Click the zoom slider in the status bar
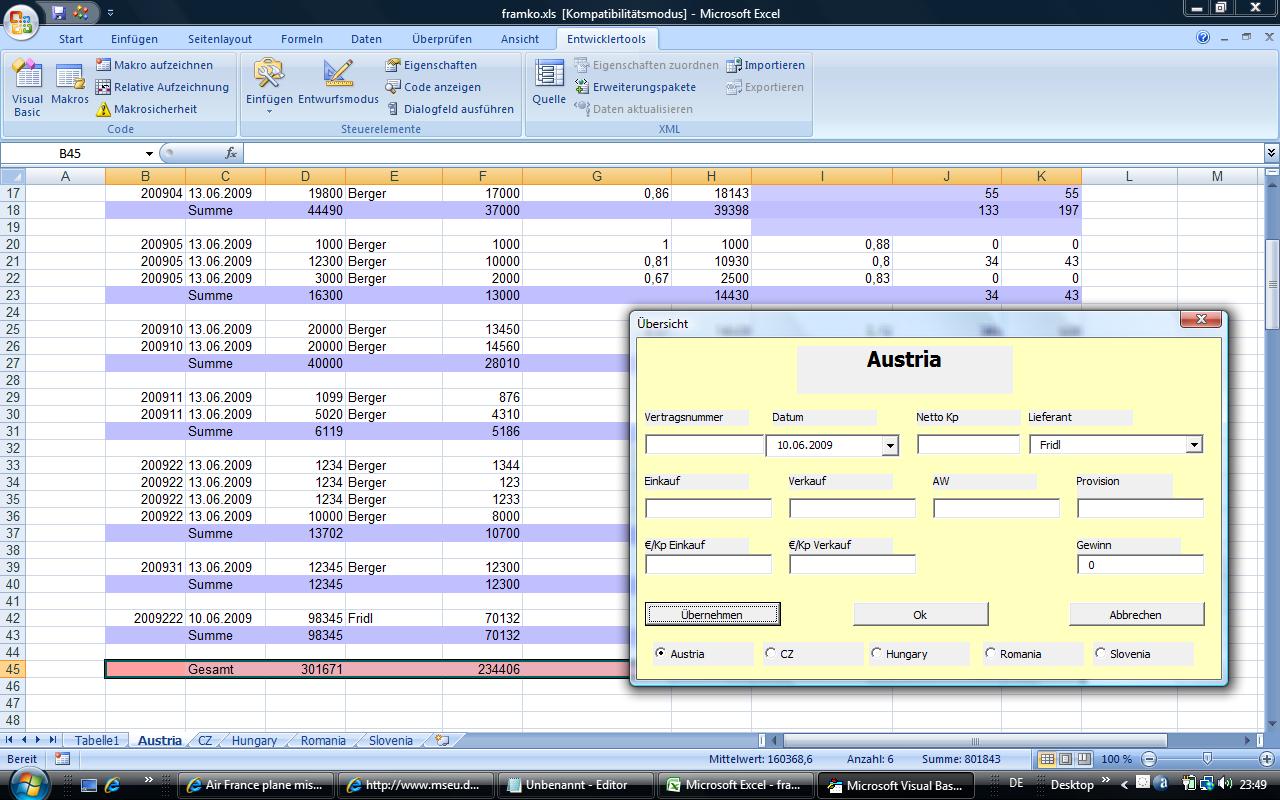Viewport: 1280px width, 800px height. point(1207,759)
